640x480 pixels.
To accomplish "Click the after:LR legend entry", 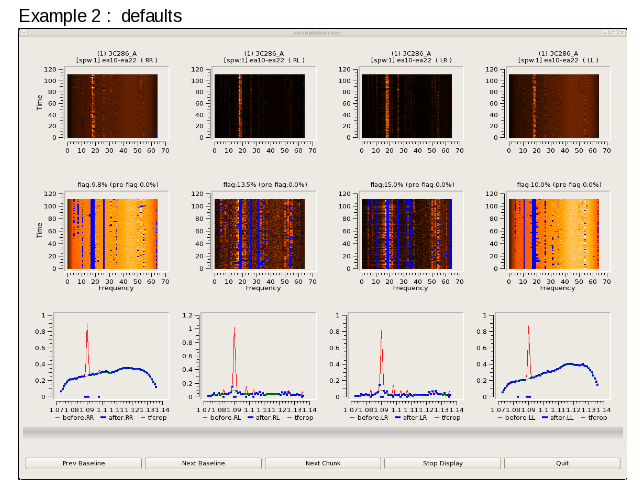I will click(411, 418).
